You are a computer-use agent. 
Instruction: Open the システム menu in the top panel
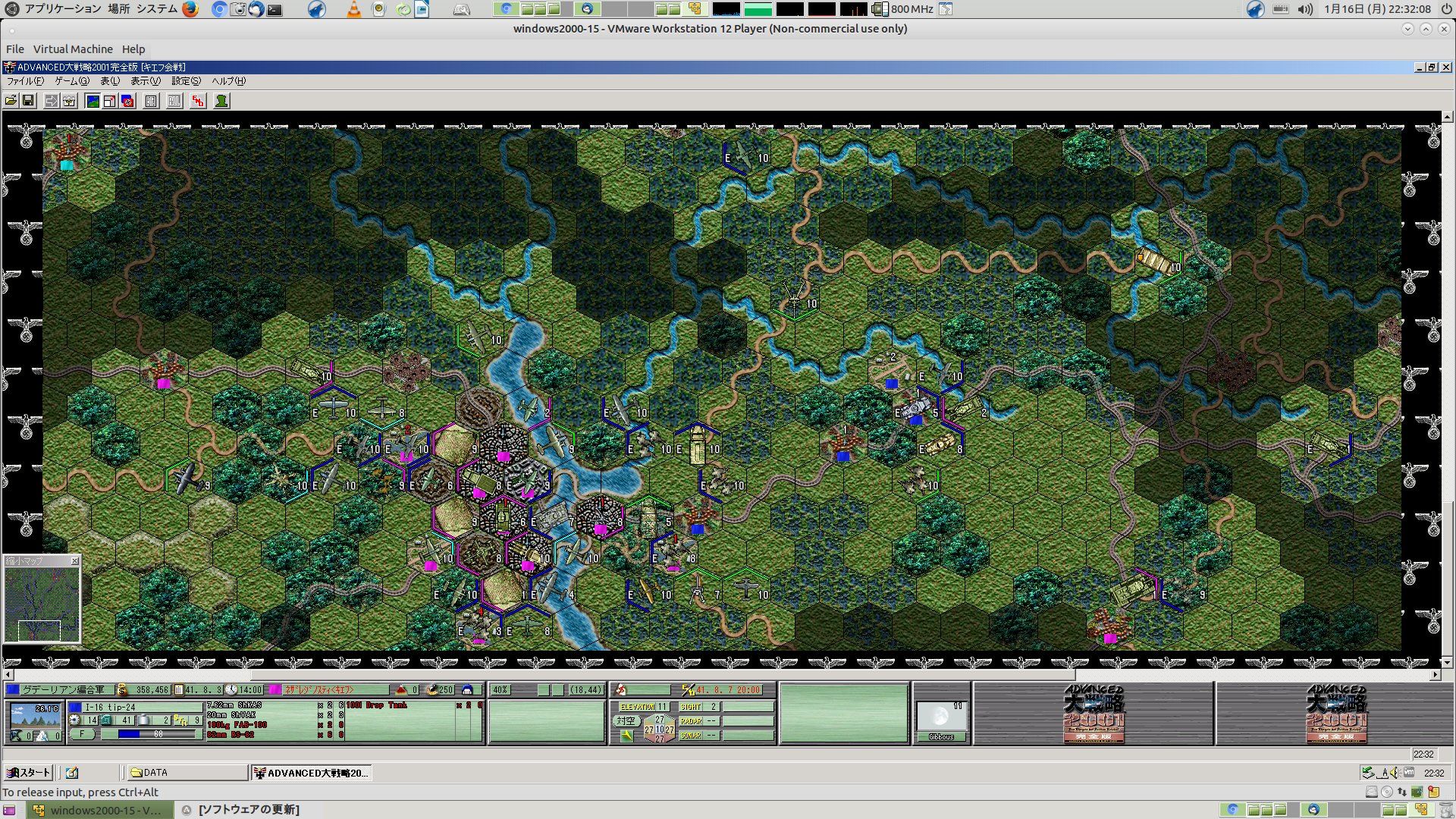pyautogui.click(x=157, y=9)
